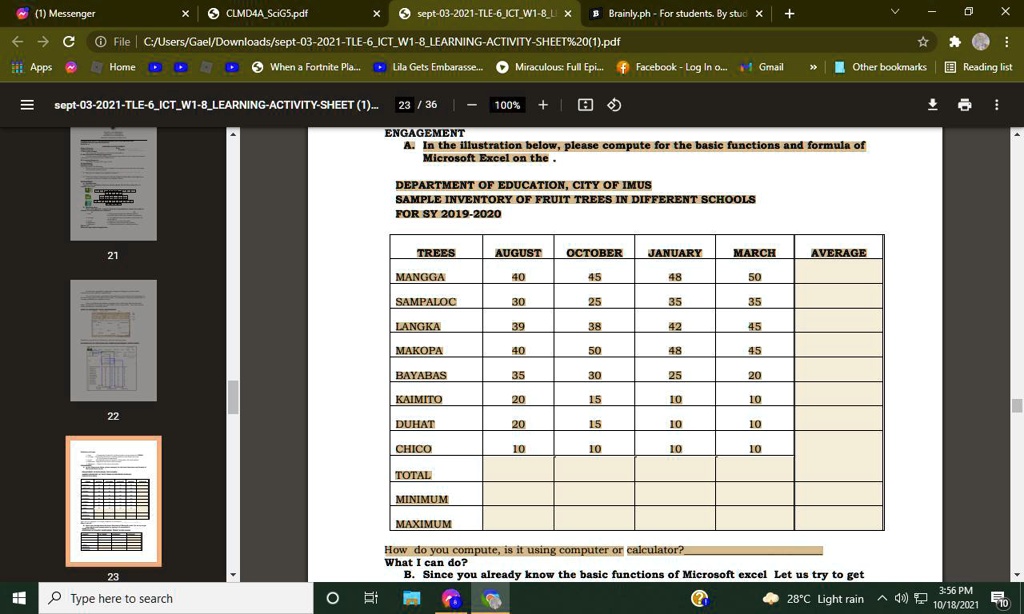Click document scroll down arrow
Screen dimensions: 1024x614
pos(1017,575)
